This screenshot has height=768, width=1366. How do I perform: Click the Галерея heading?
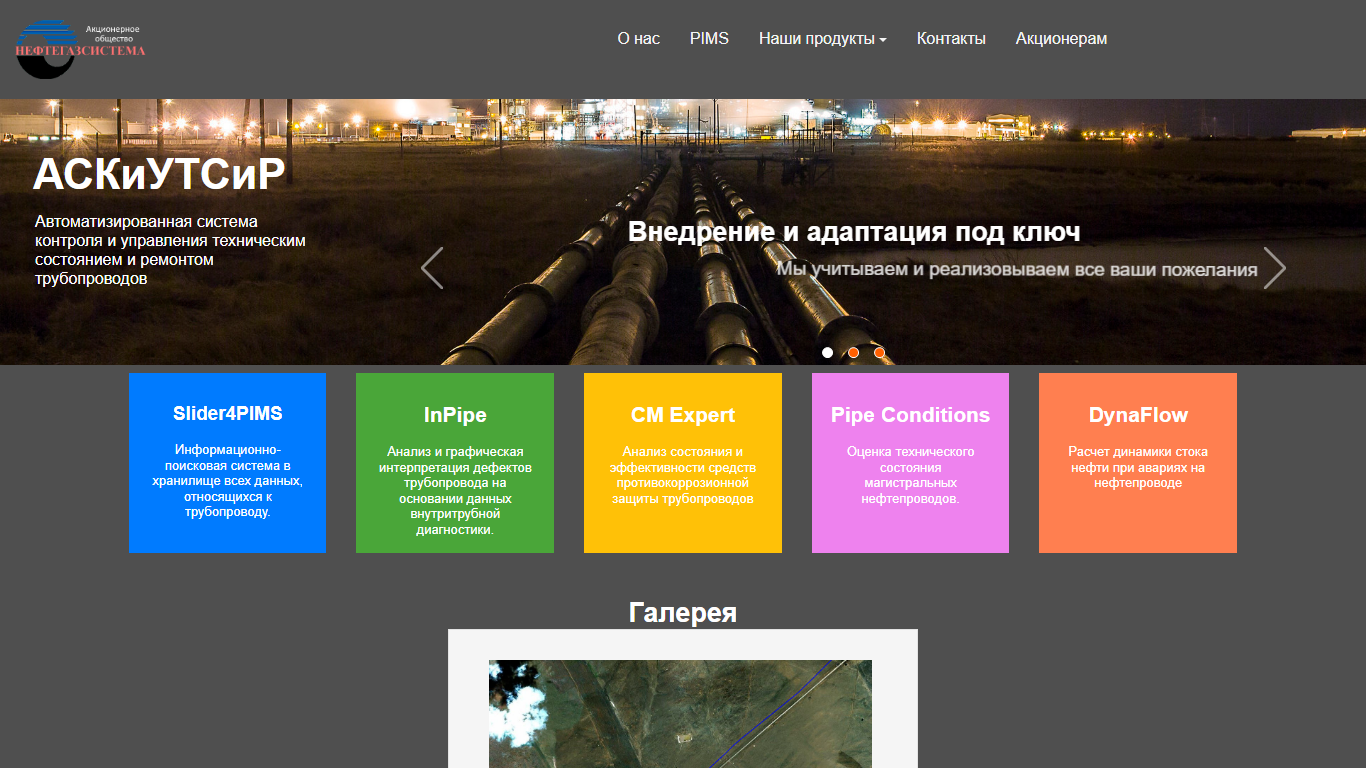[x=683, y=612]
